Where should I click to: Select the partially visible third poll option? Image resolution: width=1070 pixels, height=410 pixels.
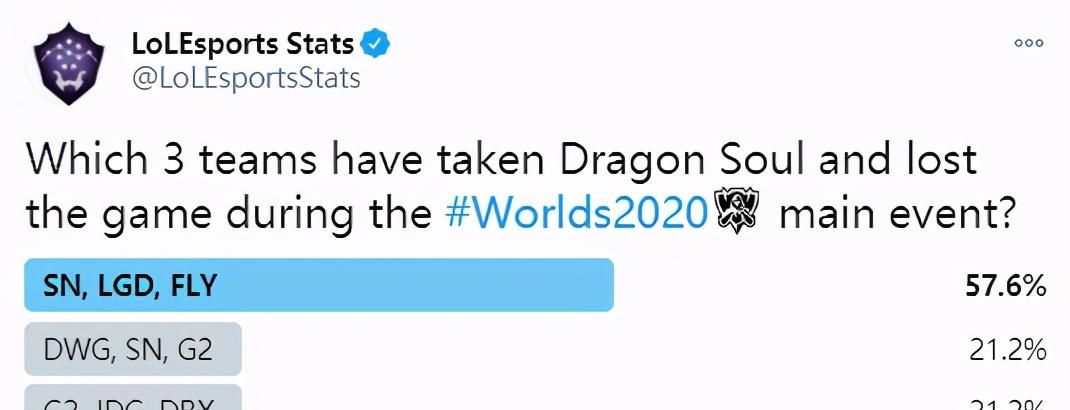[133, 397]
